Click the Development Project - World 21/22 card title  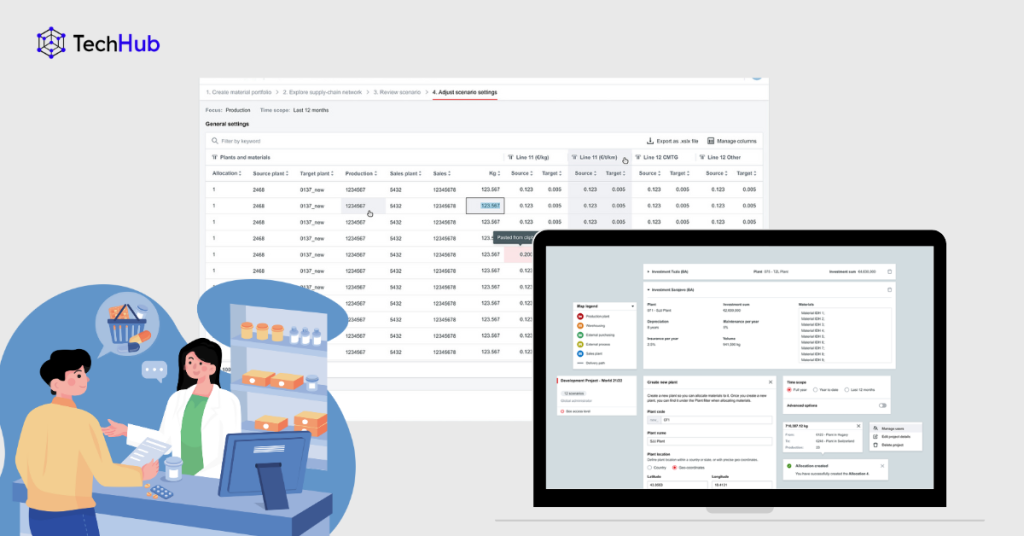tap(591, 380)
